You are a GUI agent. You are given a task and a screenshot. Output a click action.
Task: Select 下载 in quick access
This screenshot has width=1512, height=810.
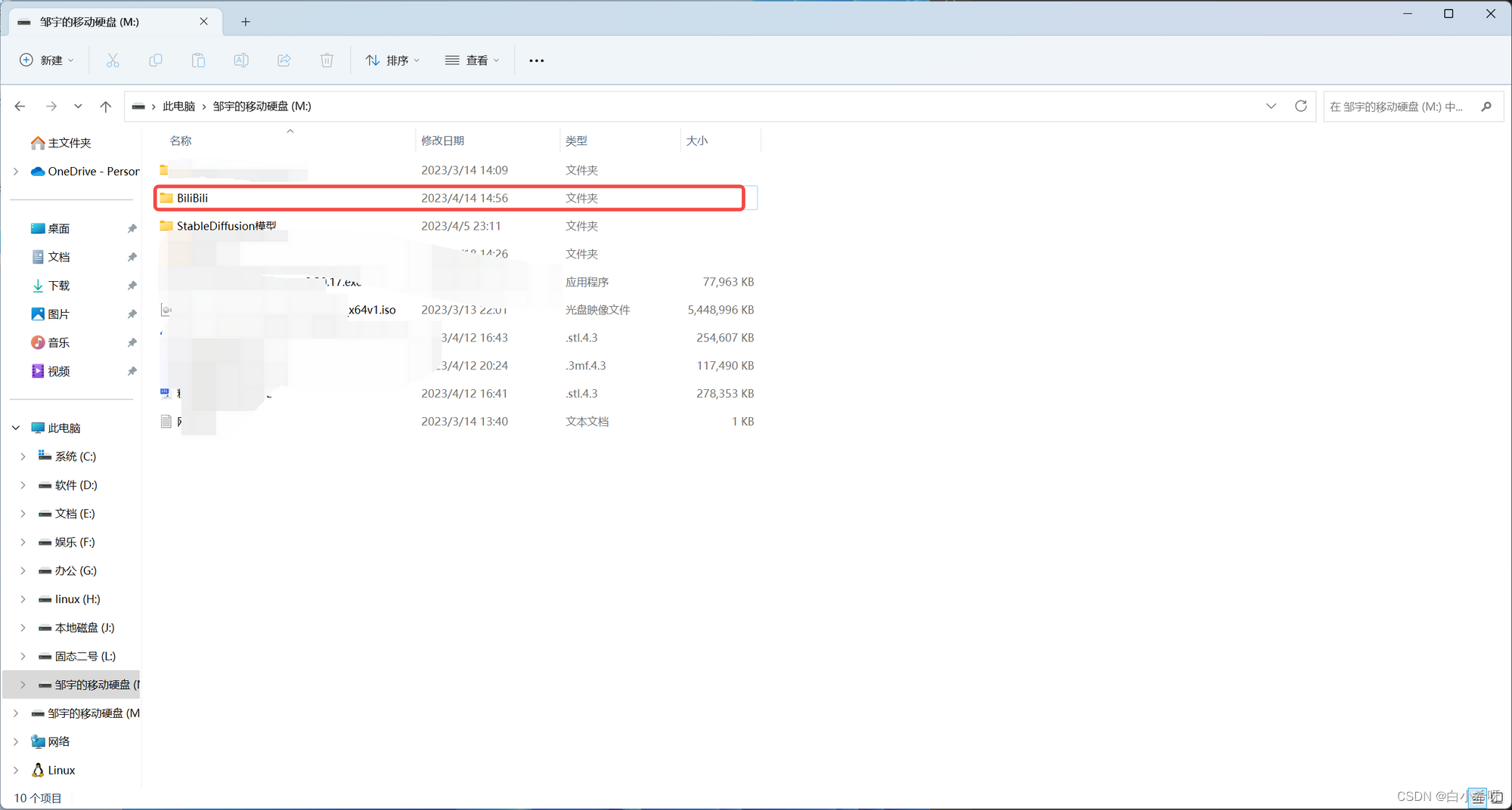[50, 286]
